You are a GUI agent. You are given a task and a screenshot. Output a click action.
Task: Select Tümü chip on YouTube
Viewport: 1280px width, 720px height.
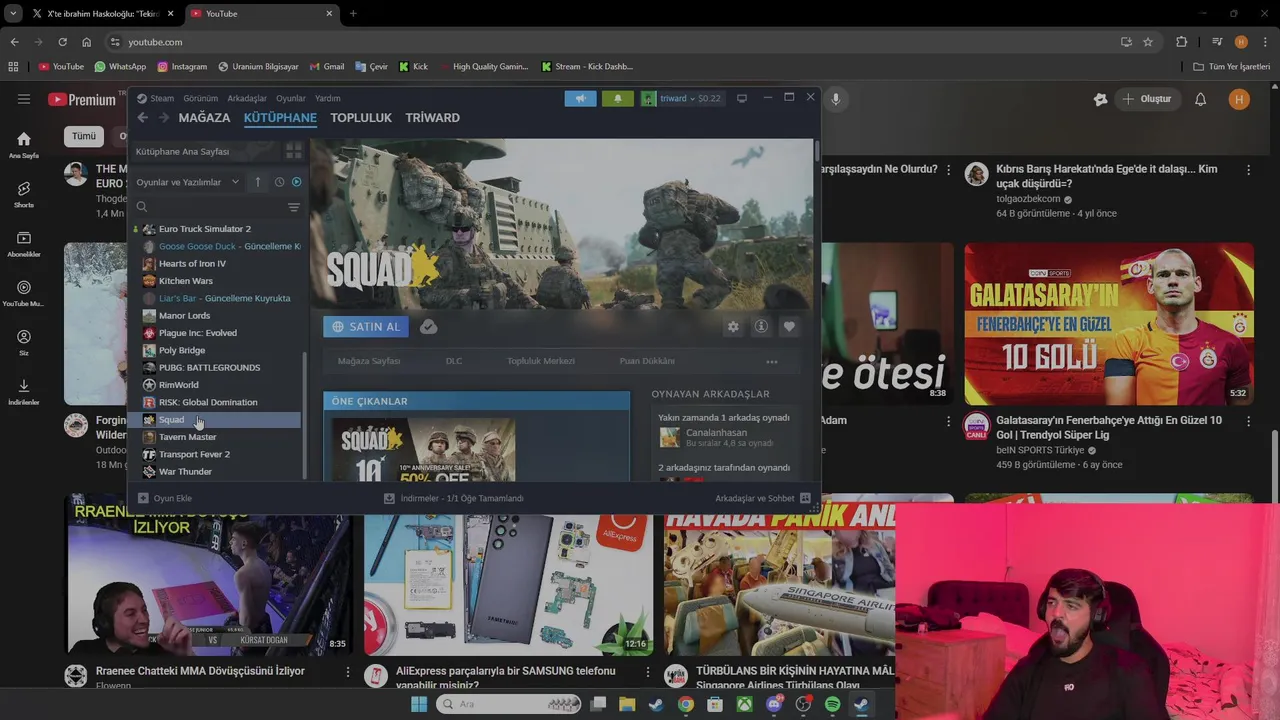(x=84, y=136)
